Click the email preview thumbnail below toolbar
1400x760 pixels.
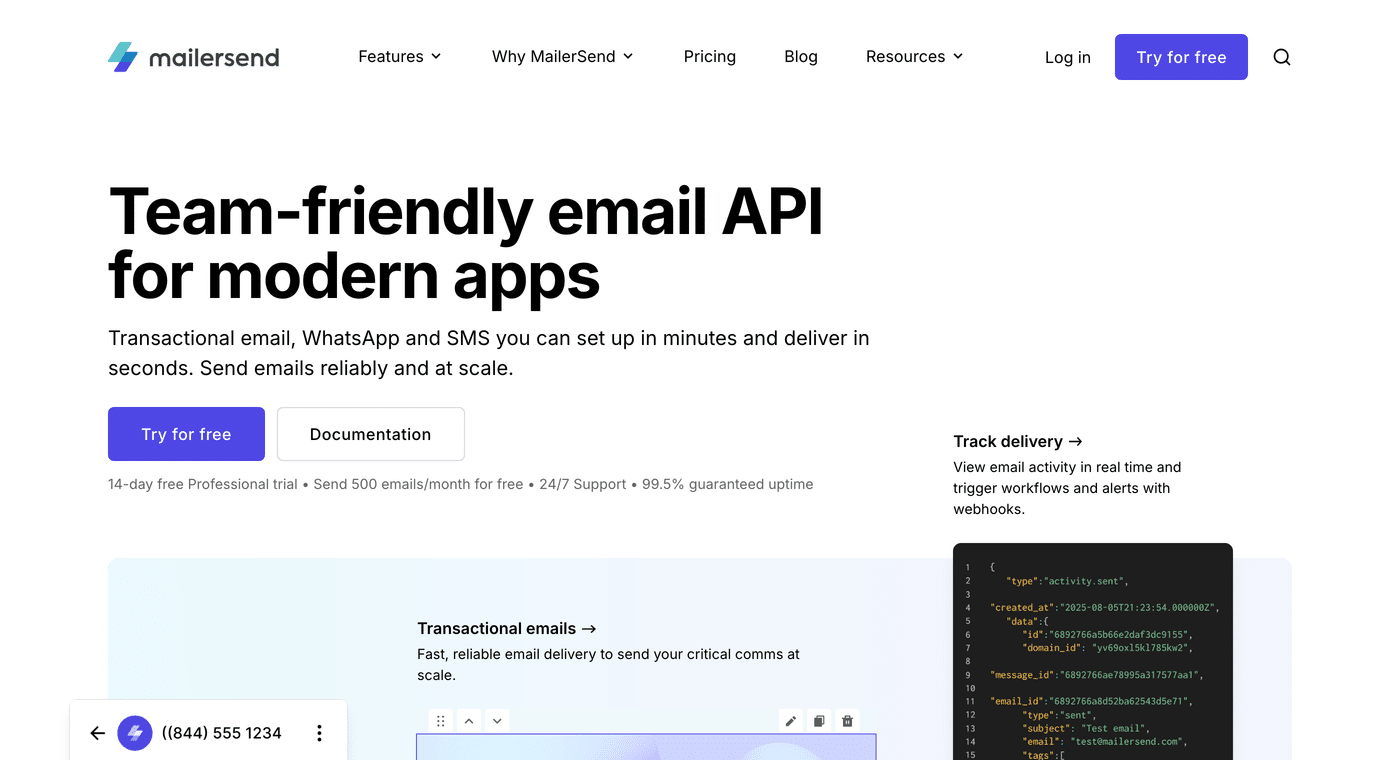pos(646,747)
